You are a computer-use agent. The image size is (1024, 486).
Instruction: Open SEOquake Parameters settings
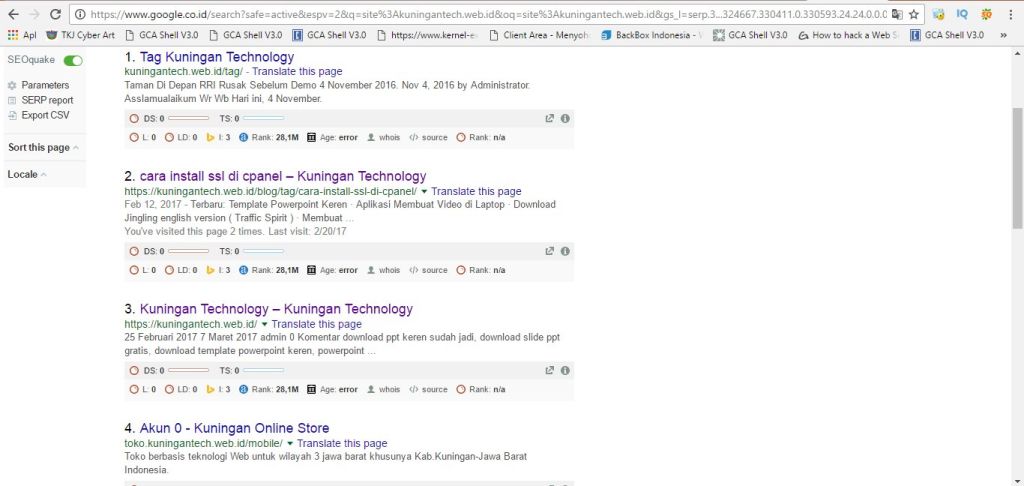(x=39, y=85)
